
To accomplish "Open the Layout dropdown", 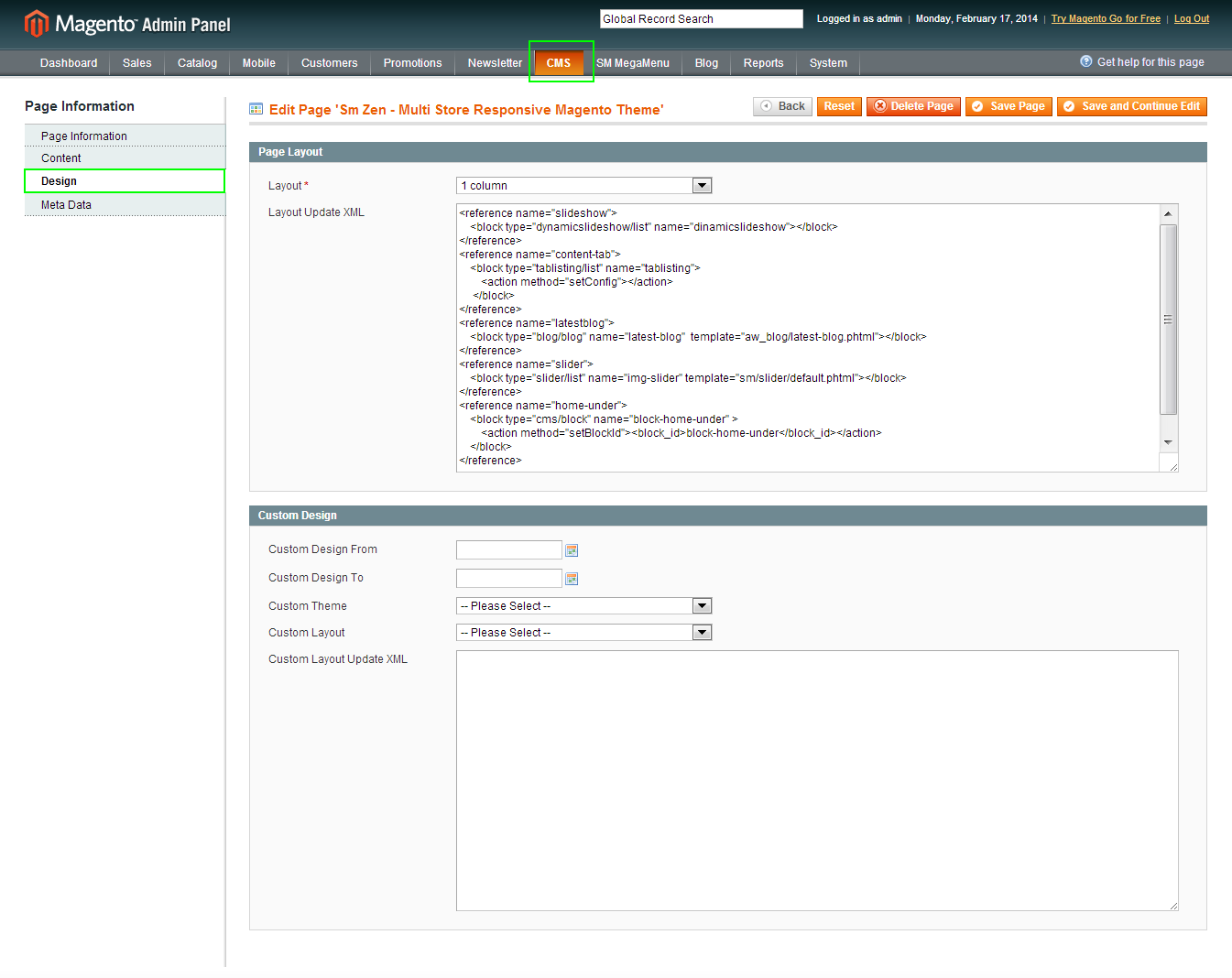I will pyautogui.click(x=583, y=186).
